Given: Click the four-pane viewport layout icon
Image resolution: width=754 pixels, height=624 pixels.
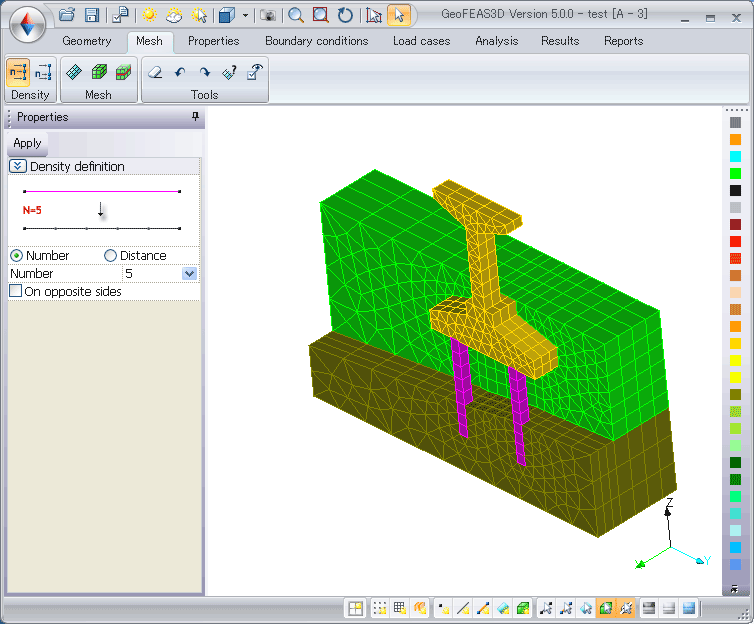Looking at the screenshot, I should pos(355,609).
